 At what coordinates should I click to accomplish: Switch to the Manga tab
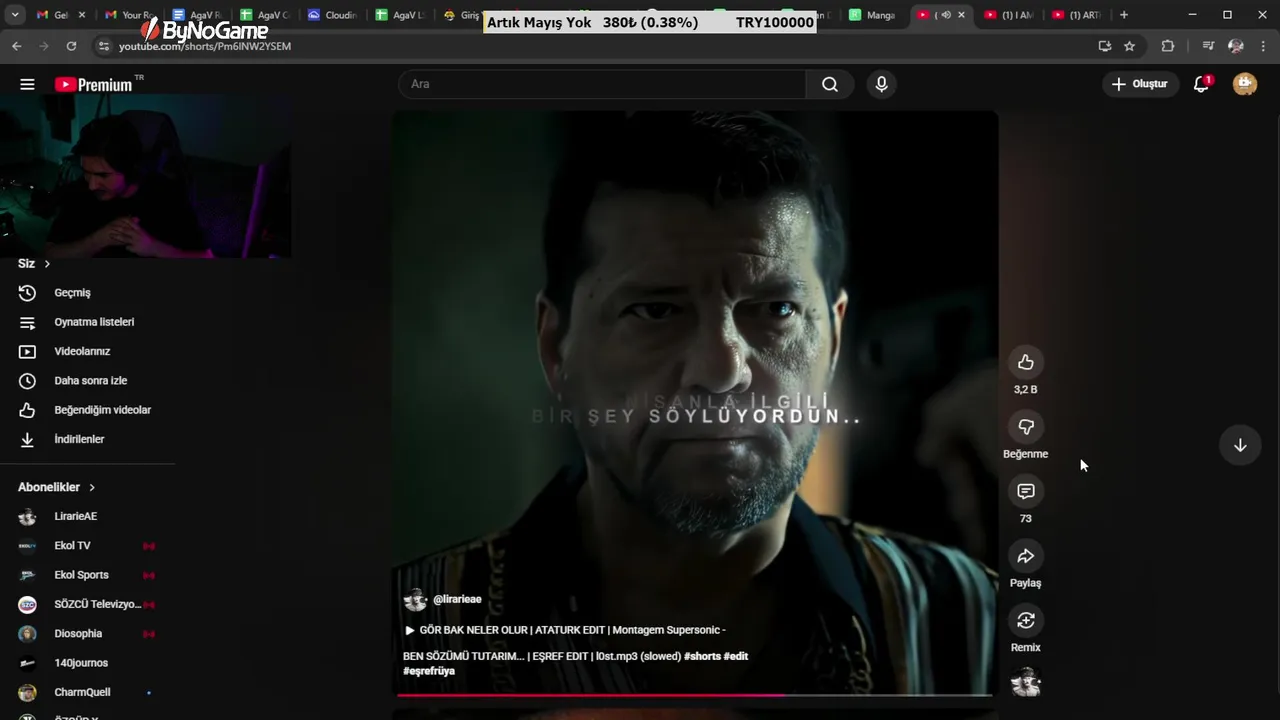(873, 15)
